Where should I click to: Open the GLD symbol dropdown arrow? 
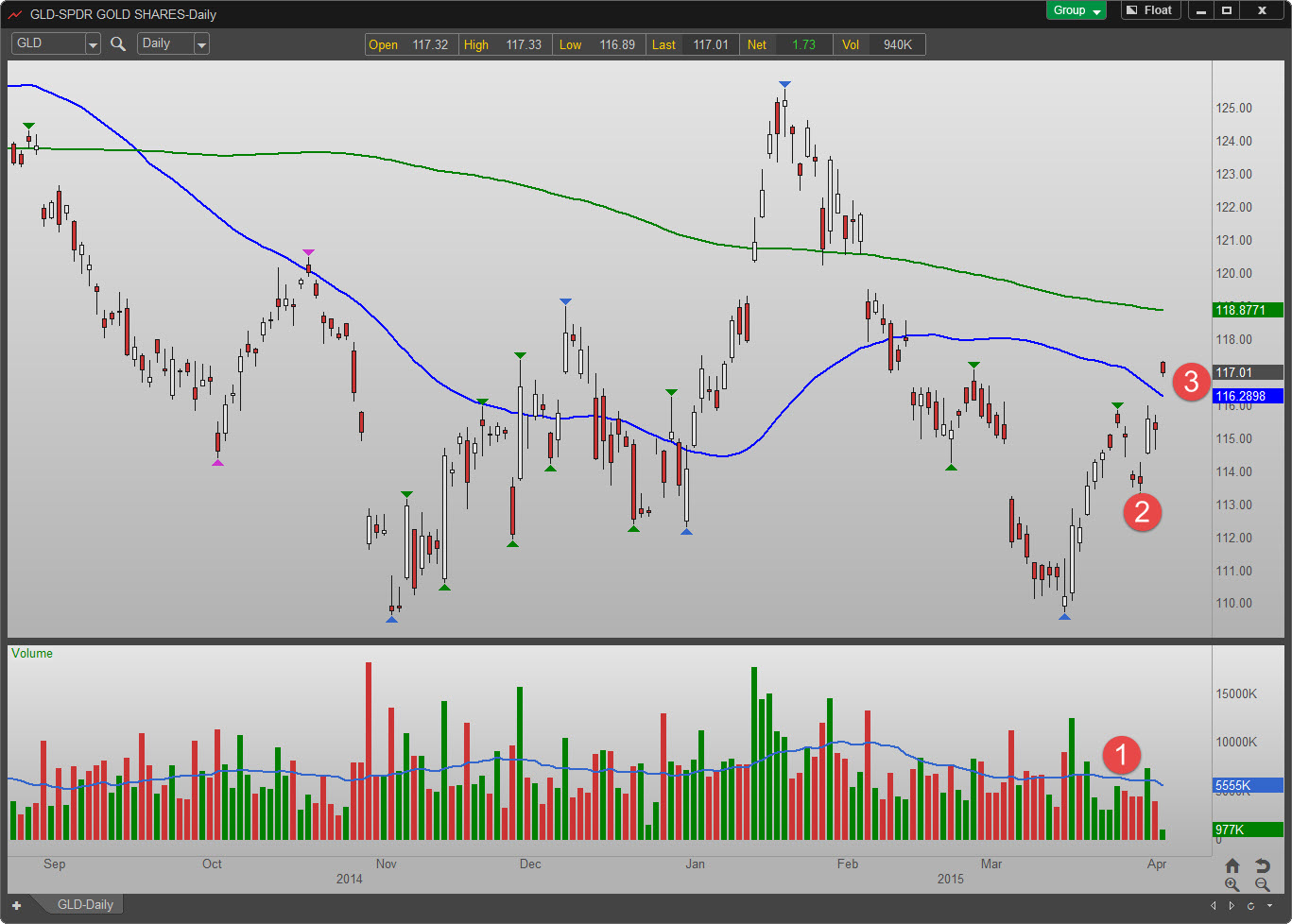point(93,44)
